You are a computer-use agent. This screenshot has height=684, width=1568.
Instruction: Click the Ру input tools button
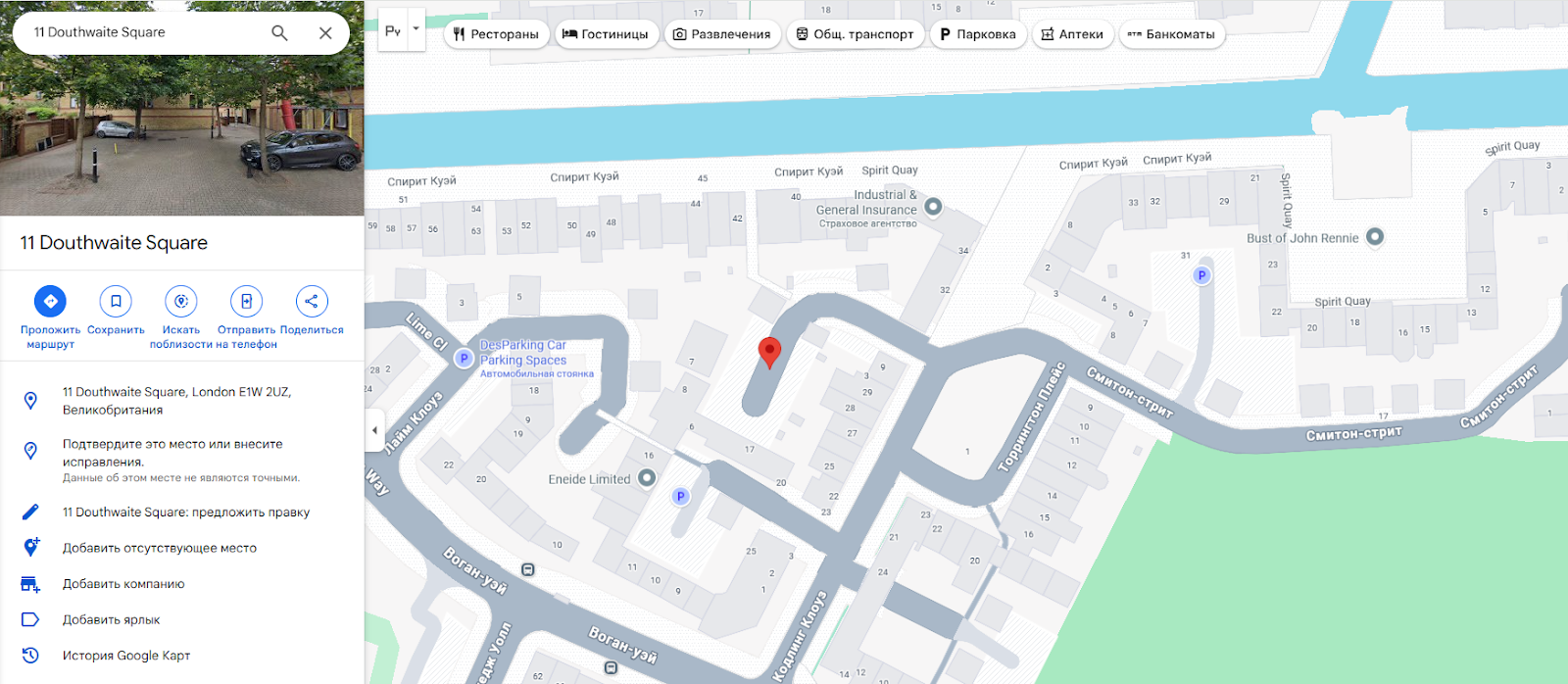point(393,30)
